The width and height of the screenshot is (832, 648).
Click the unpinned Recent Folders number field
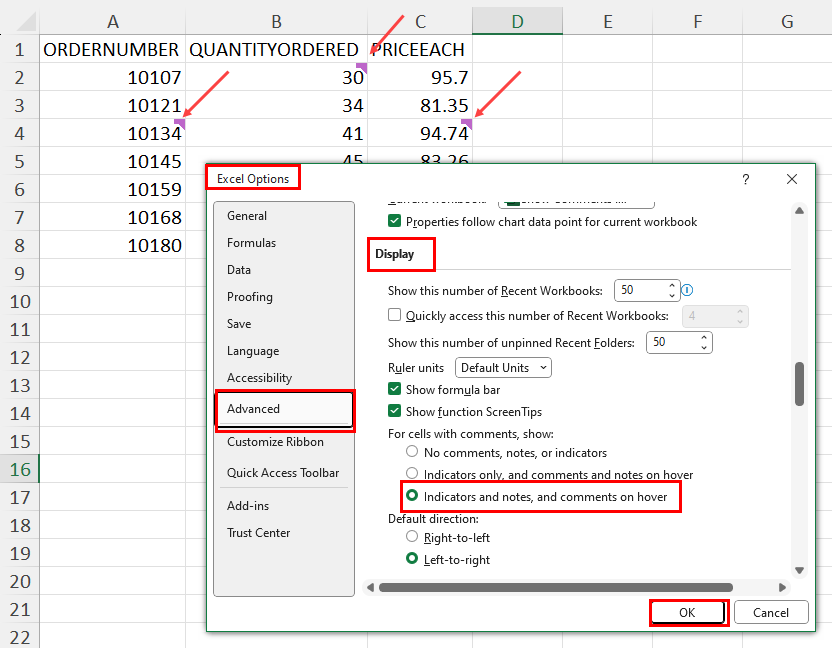coord(673,342)
